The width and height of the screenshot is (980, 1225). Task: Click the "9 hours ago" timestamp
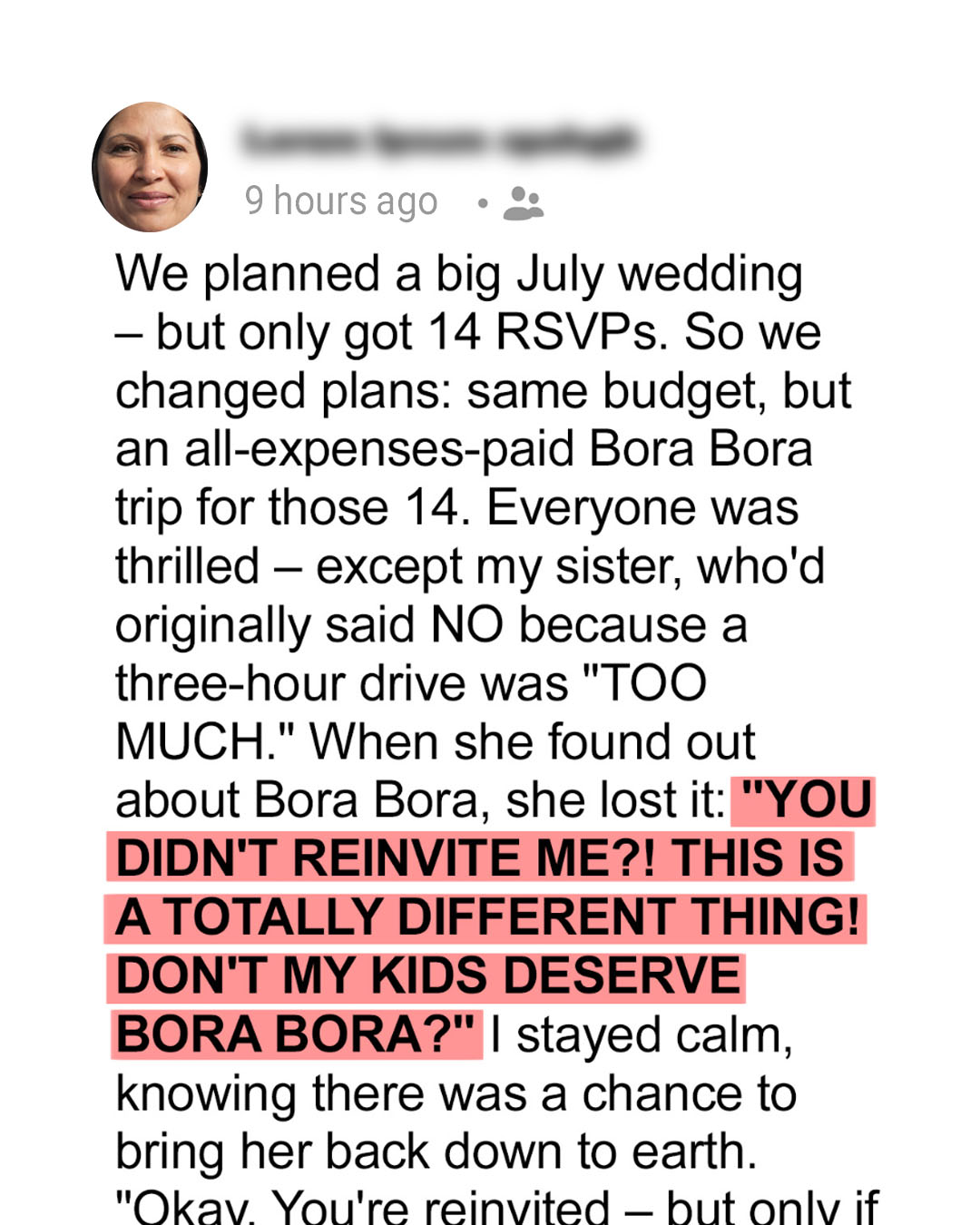(341, 201)
